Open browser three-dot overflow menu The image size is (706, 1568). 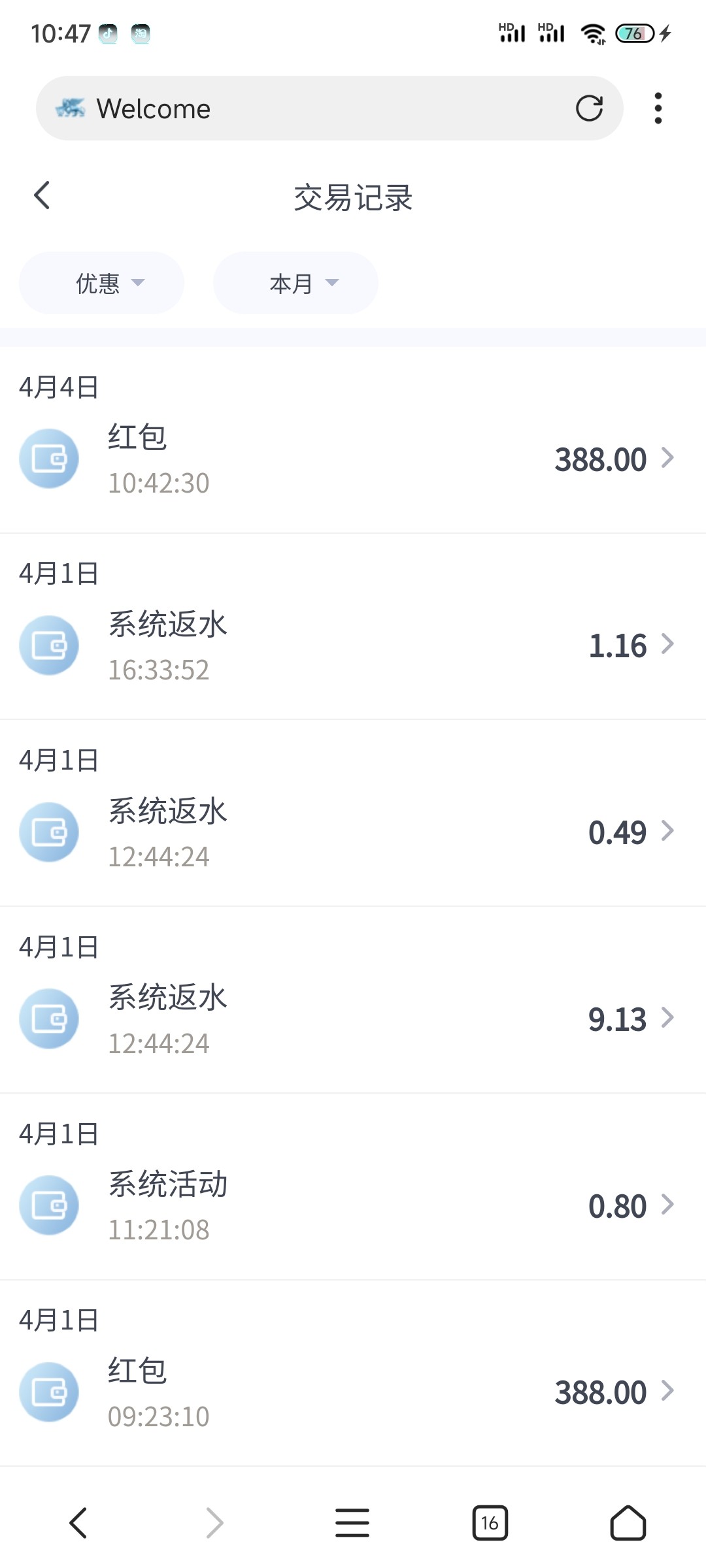(x=658, y=108)
